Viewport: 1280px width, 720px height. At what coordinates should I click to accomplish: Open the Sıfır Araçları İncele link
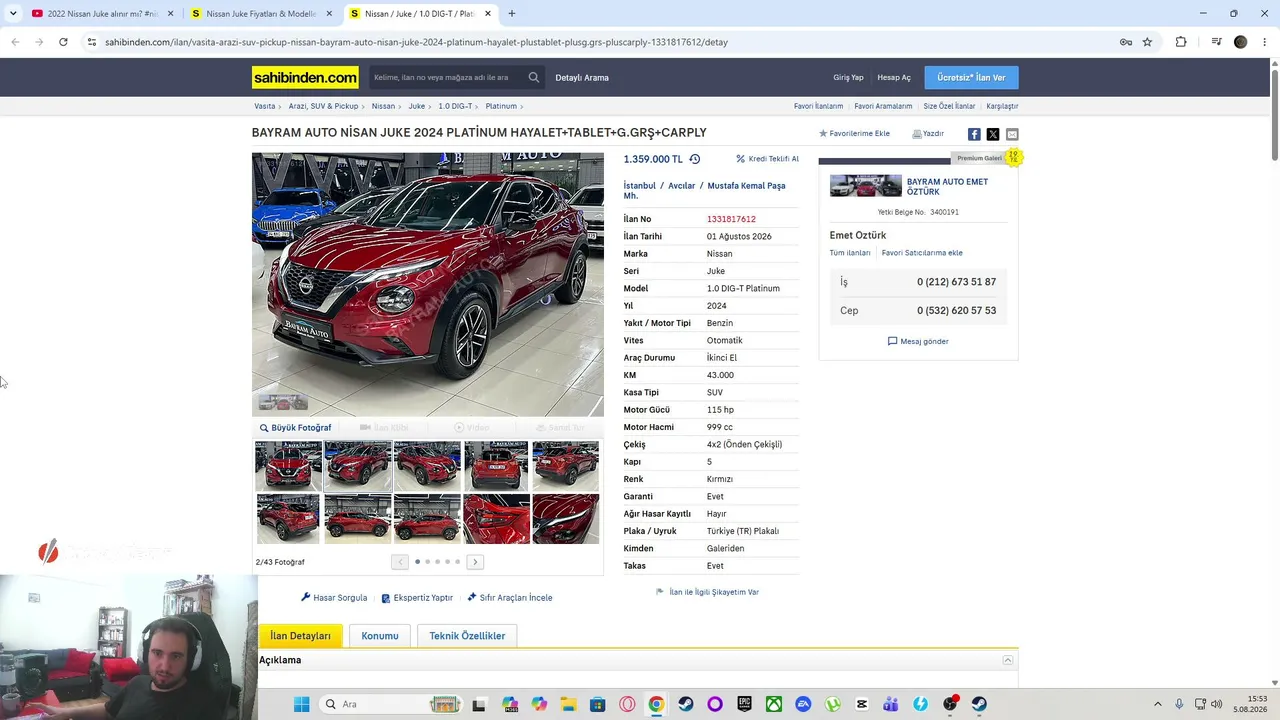[509, 598]
